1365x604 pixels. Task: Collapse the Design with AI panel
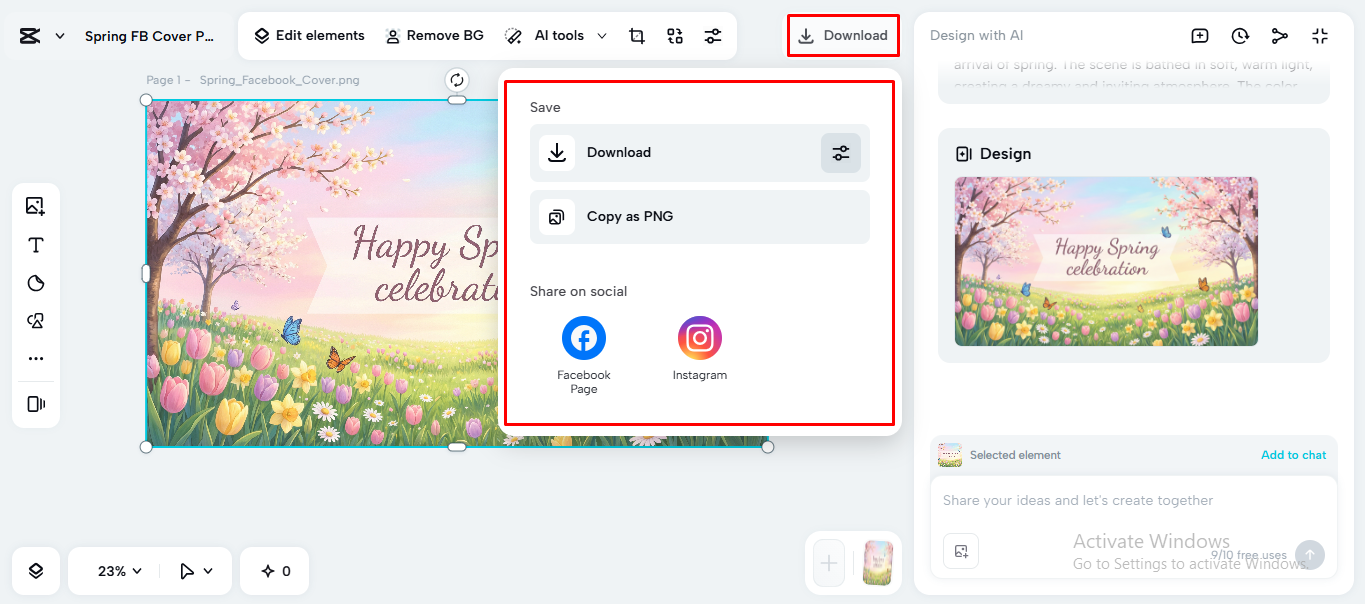point(1320,36)
